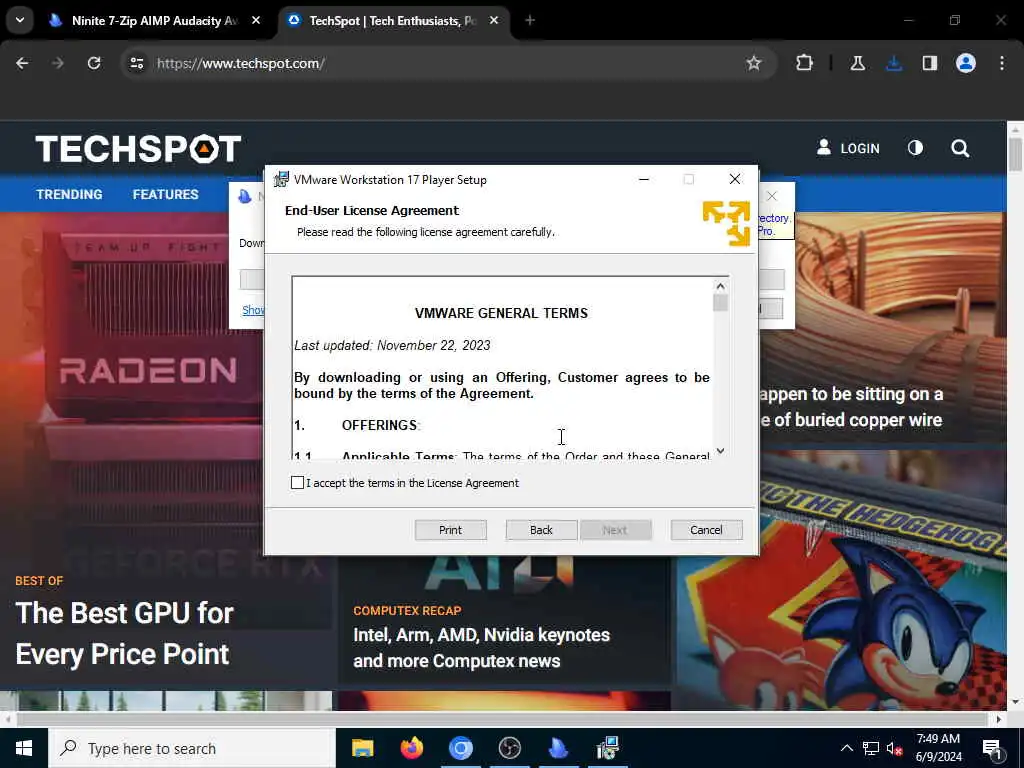Open TechSpot search magnifier
The image size is (1024, 768).
pos(960,148)
